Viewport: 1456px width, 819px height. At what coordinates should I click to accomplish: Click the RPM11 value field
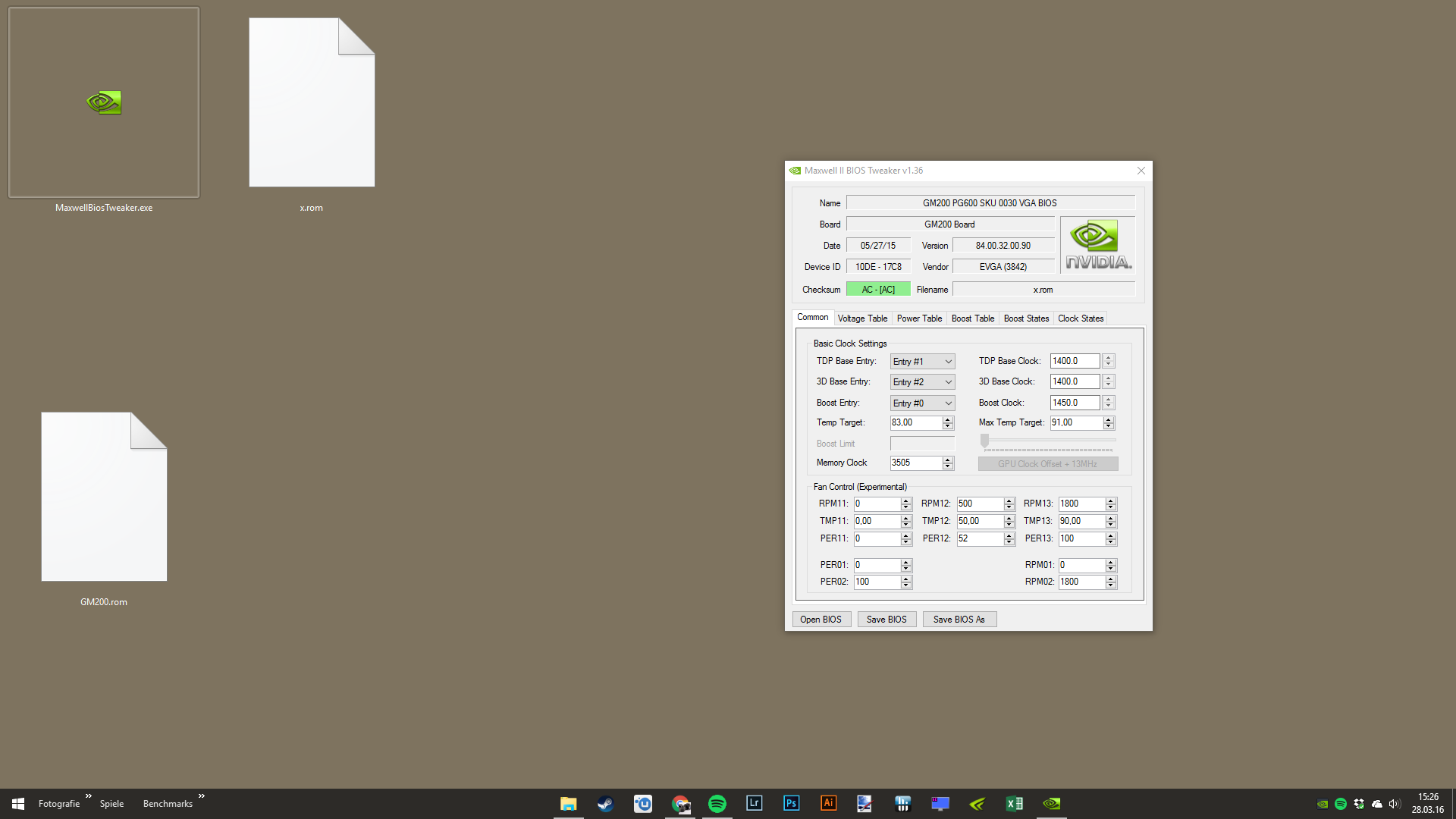click(x=877, y=504)
